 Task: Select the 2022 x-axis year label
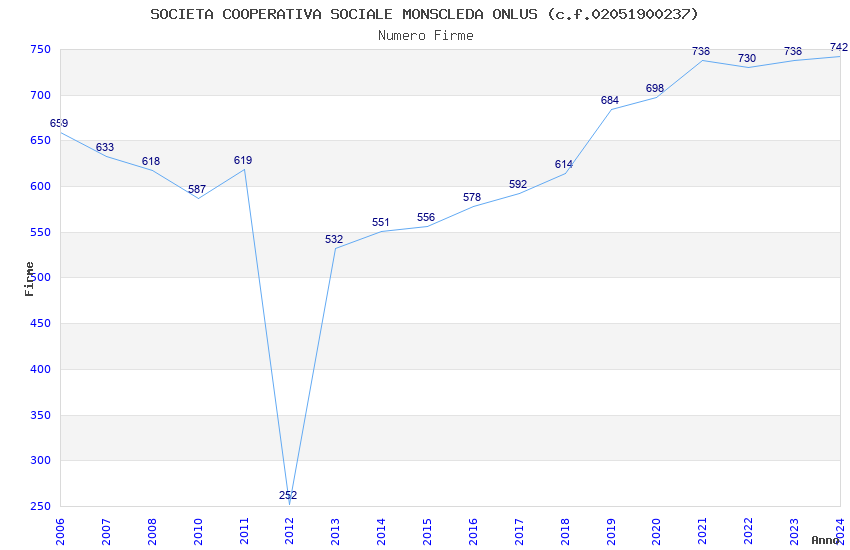(749, 532)
